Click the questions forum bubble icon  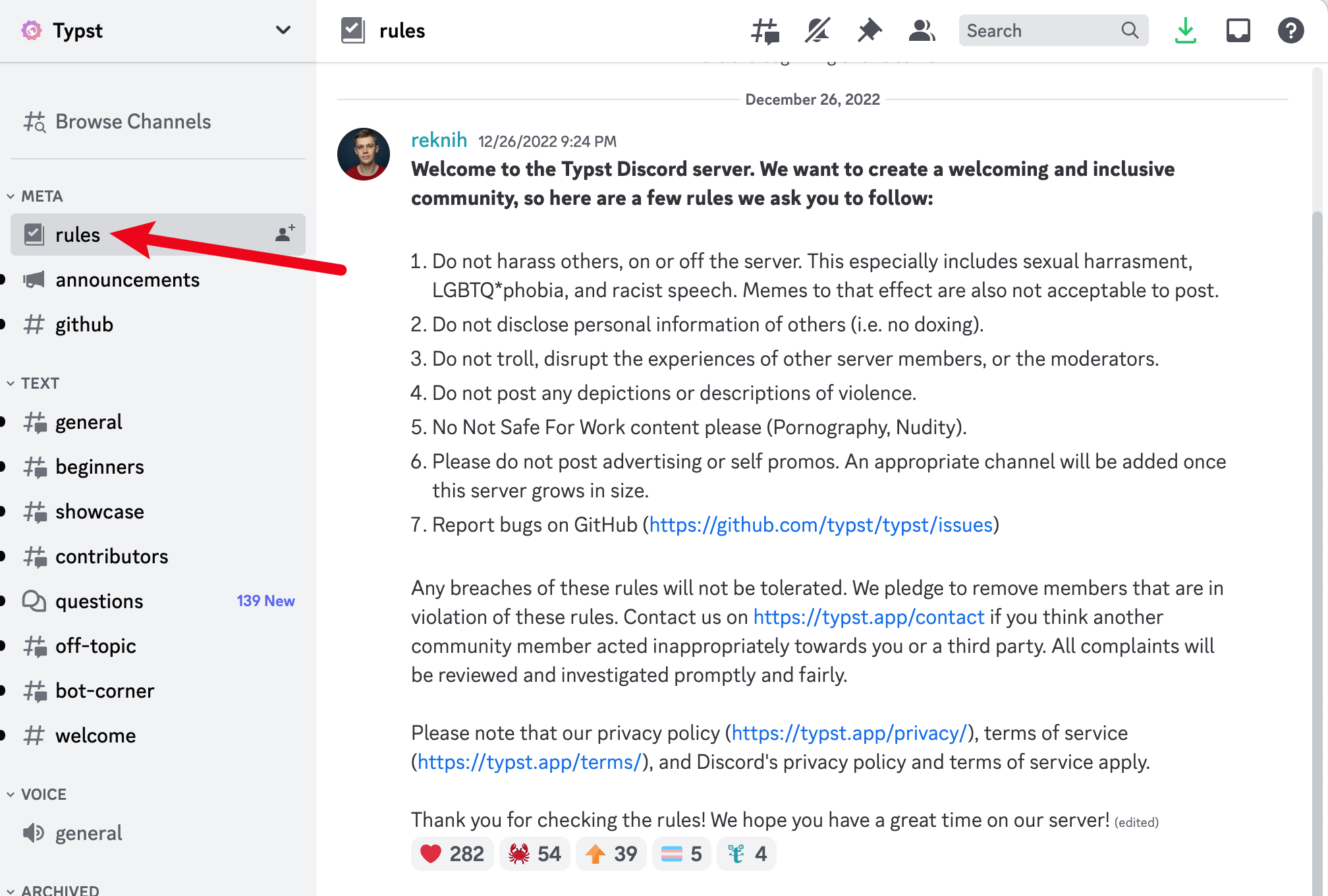pos(34,601)
